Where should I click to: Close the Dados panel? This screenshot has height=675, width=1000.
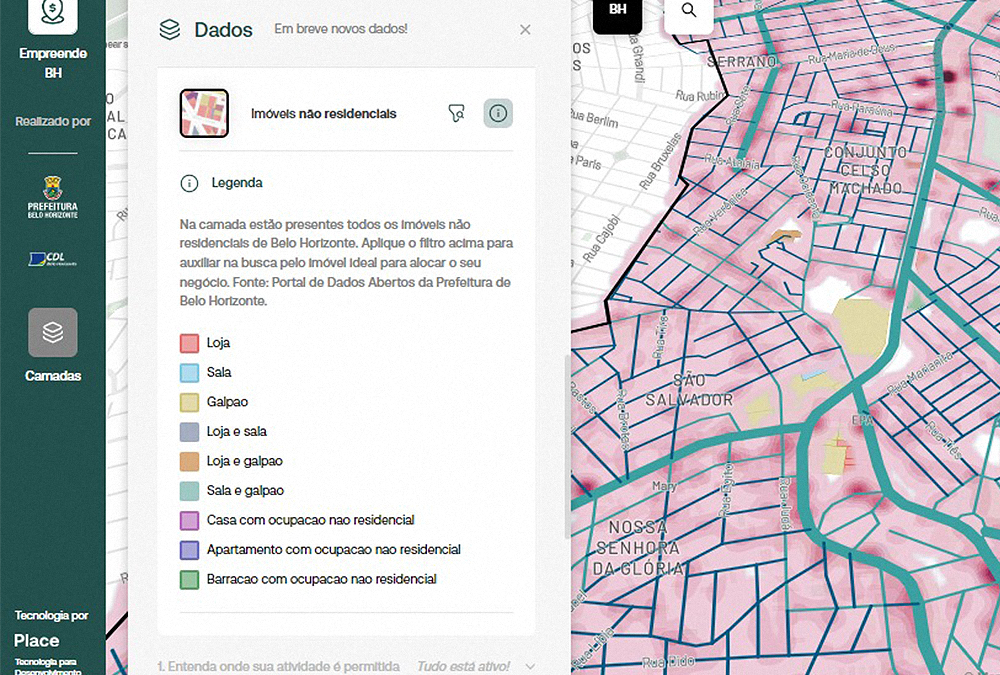pos(525,30)
